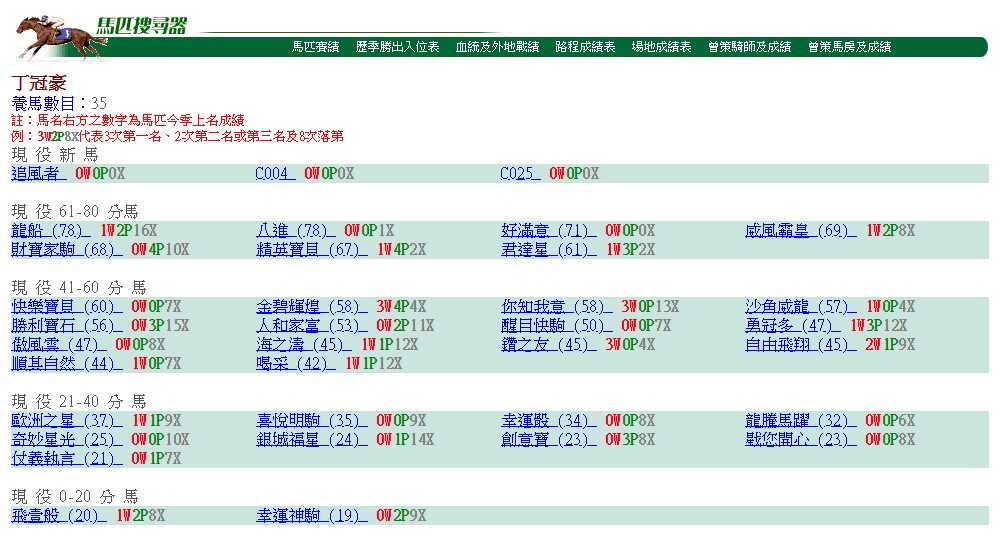Select horse link 沙角威龍 (57)
1007x539 pixels.
(800, 306)
